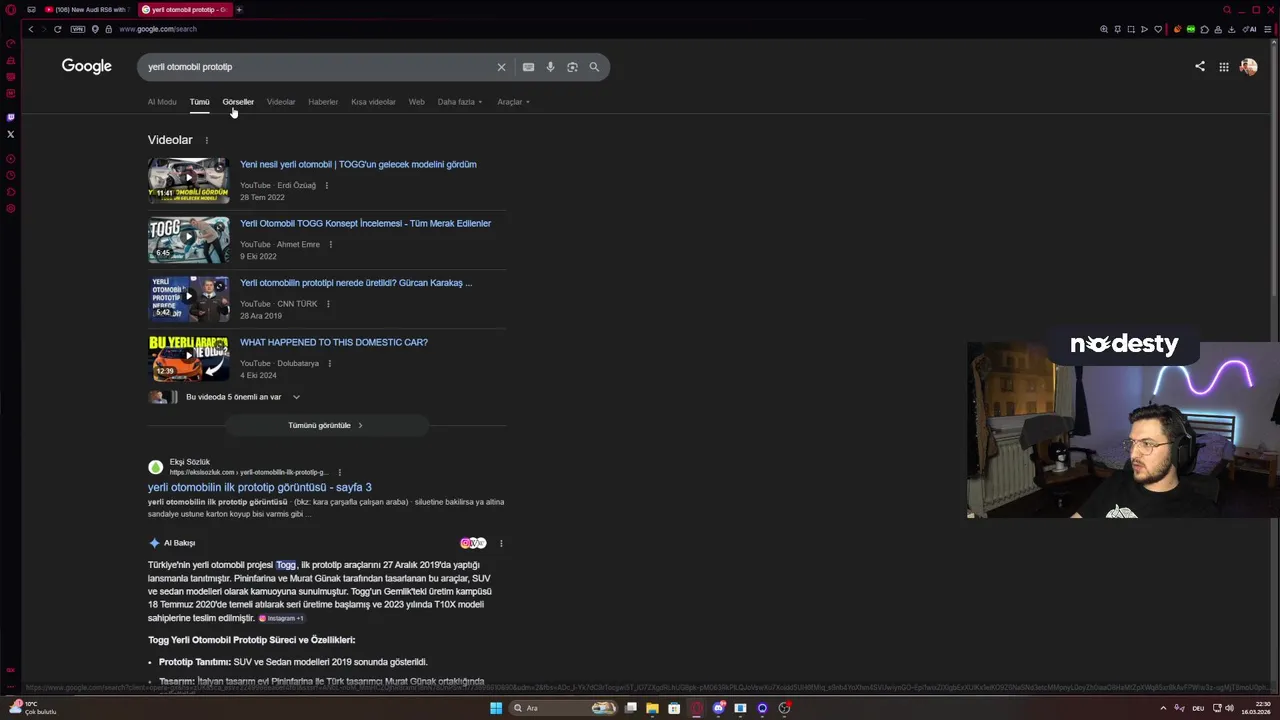Open 'WHAT HAPPENED TO THIS DOMESTIC CAR?' link

[334, 342]
